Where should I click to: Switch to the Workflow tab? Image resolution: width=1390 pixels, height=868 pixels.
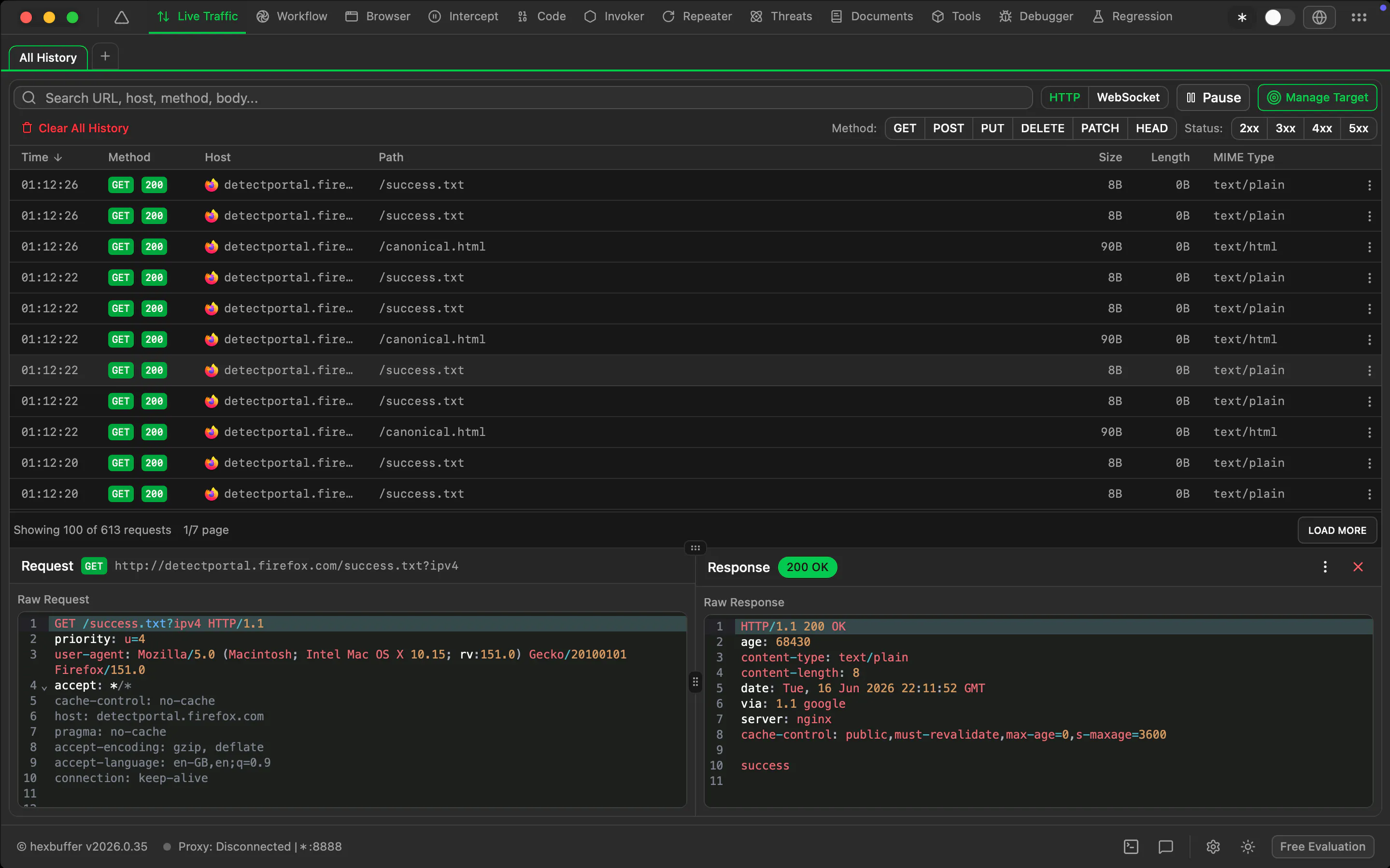click(292, 16)
